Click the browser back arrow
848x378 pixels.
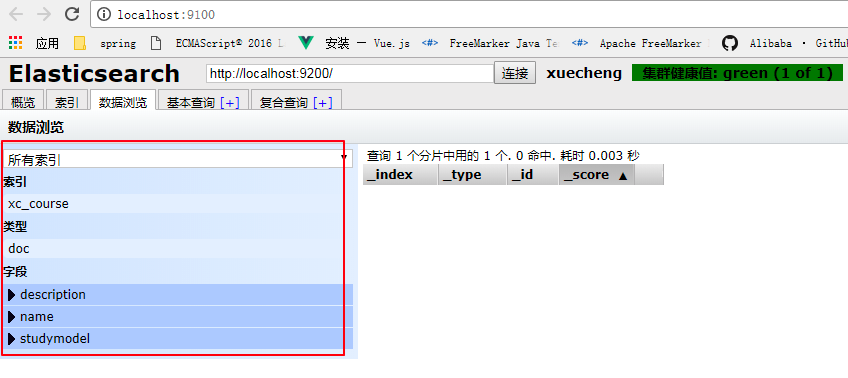[x=16, y=15]
